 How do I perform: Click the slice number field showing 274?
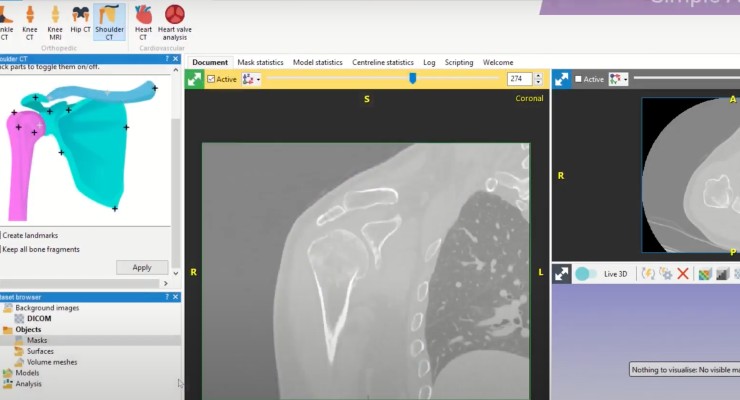point(520,79)
